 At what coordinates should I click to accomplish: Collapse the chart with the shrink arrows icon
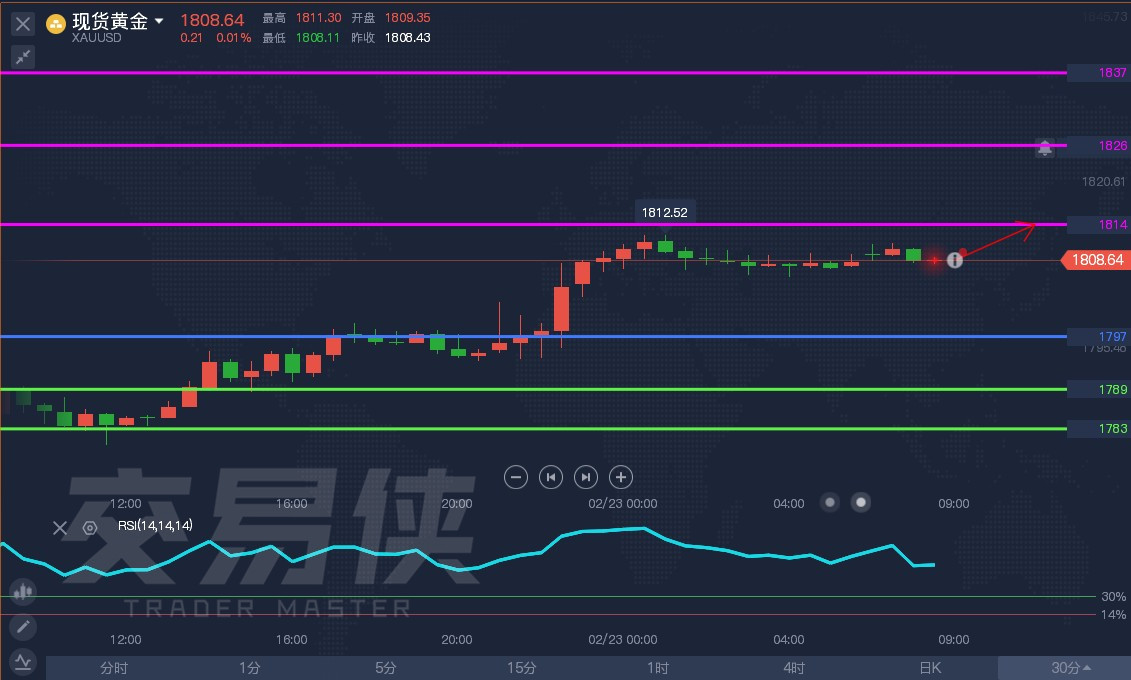23,57
